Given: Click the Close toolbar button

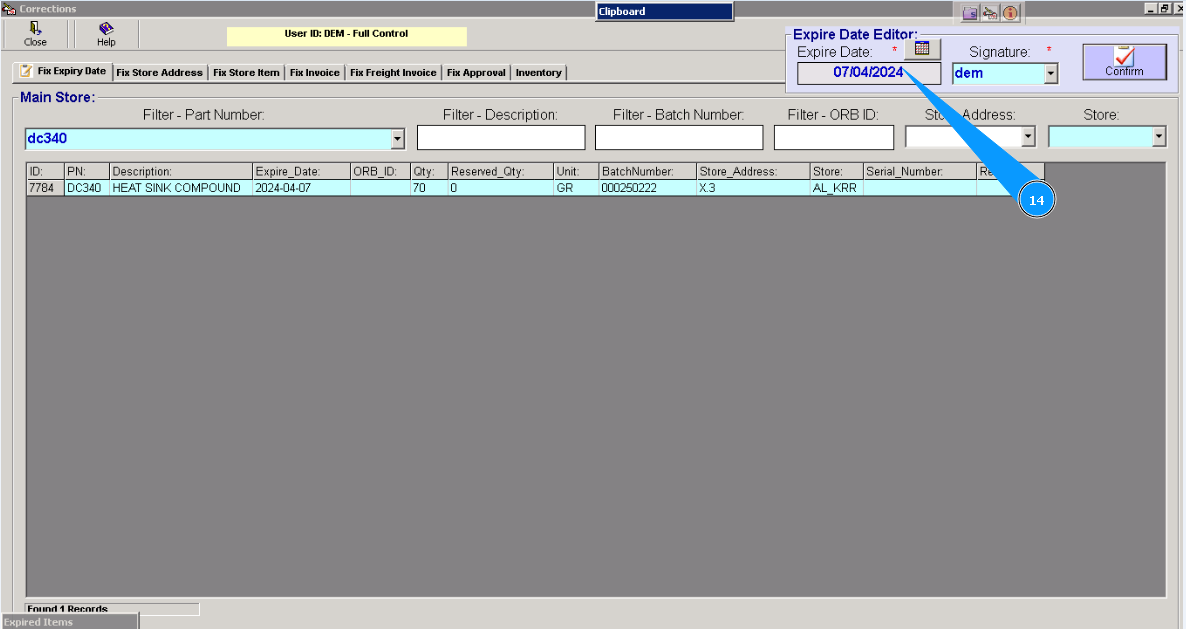Looking at the screenshot, I should [x=35, y=34].
